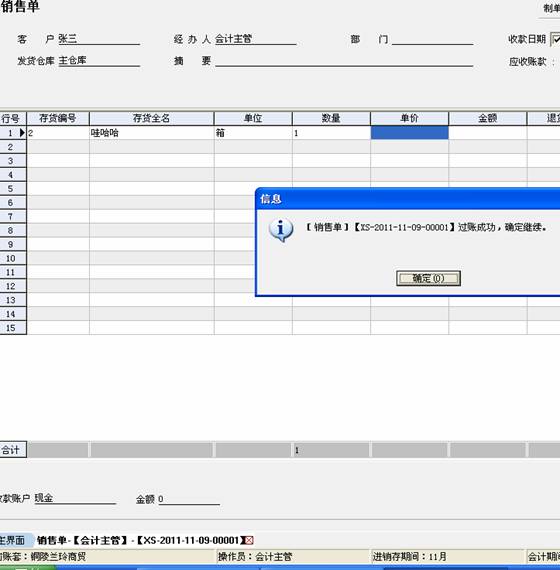Viewport: 560px width, 570px height.
Task: Toggle the 收款日期 checkbox
Action: (x=555, y=39)
